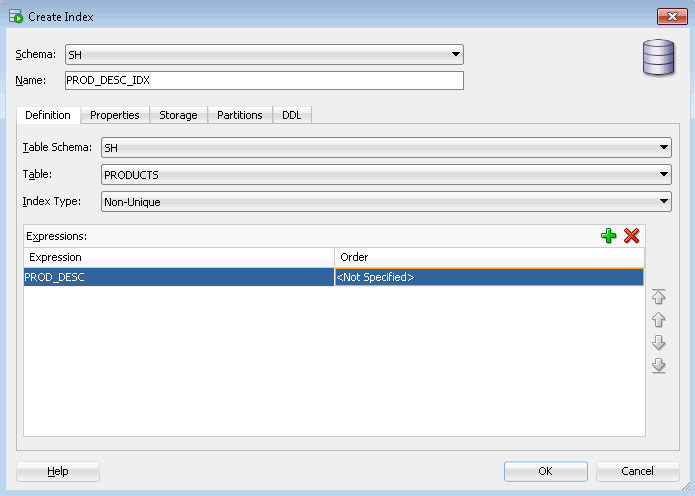
Task: Expand the Table Schema dropdown
Action: [664, 148]
